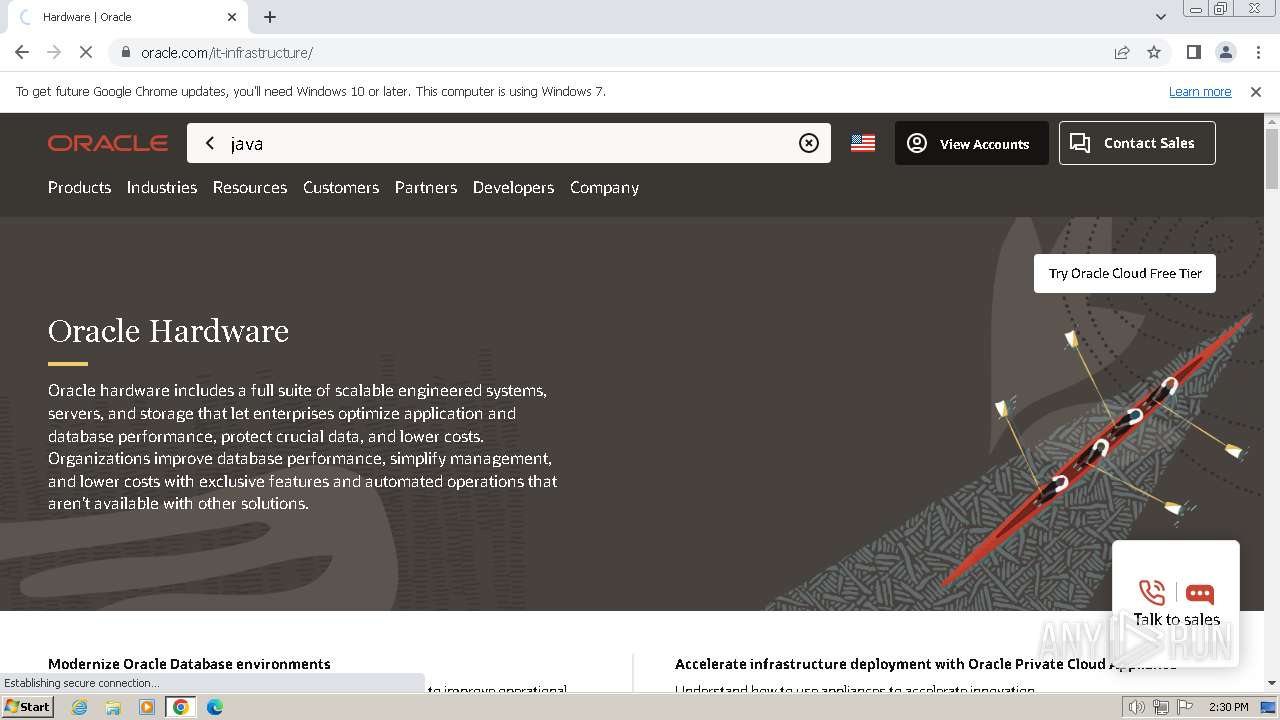Open the network icon in system tray
This screenshot has width=1280, height=720.
pyautogui.click(x=1161, y=707)
